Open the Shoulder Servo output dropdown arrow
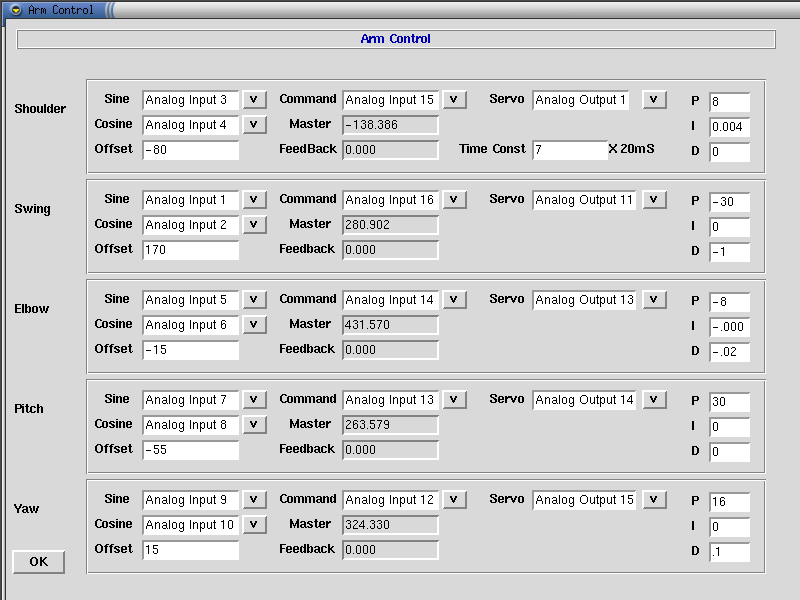This screenshot has width=800, height=600. (654, 99)
